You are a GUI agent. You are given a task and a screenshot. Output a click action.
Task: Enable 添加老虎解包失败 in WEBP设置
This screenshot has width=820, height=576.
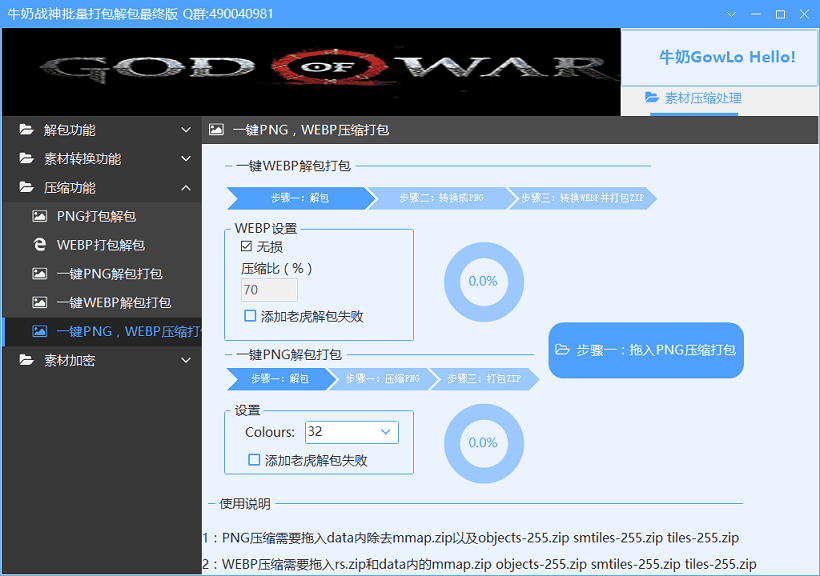point(250,316)
